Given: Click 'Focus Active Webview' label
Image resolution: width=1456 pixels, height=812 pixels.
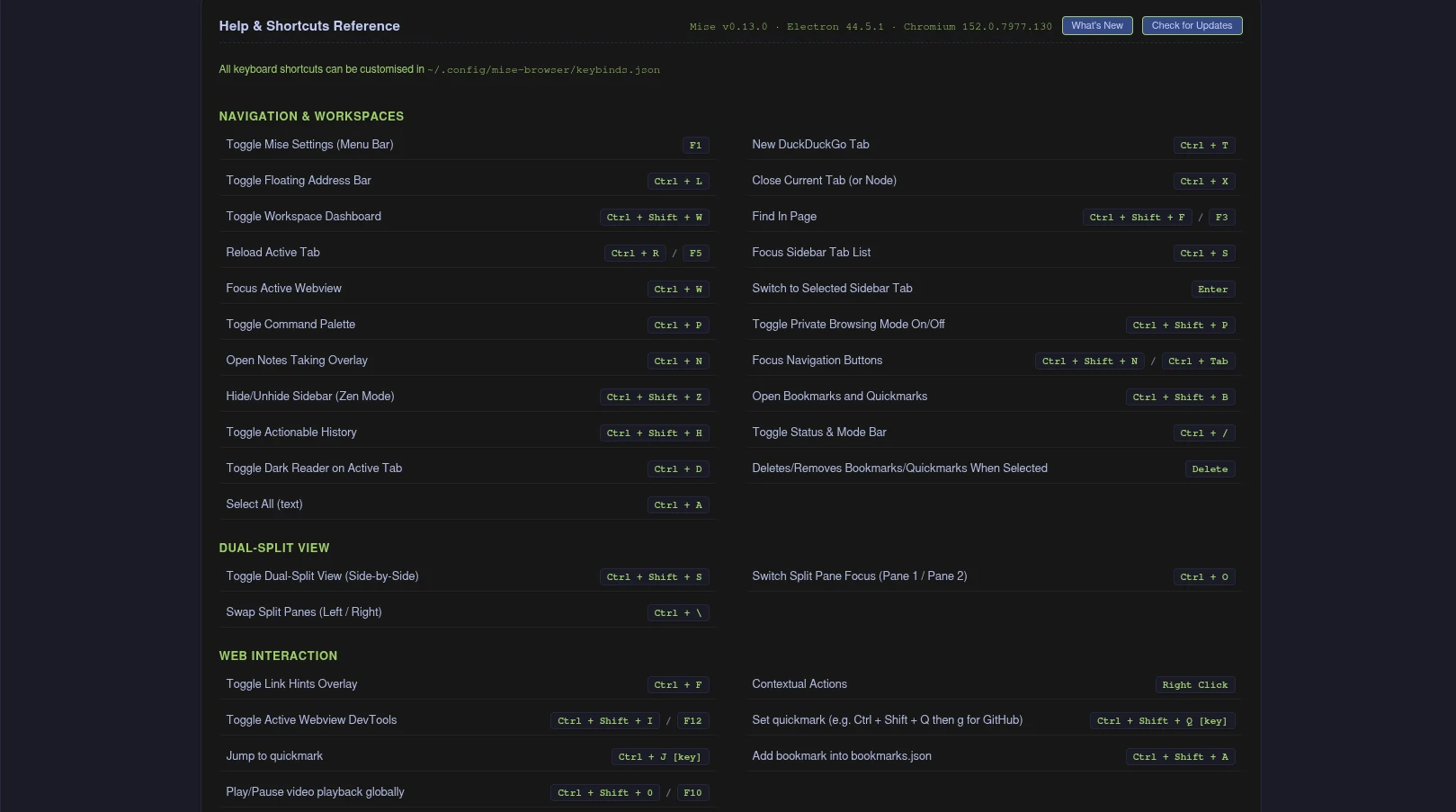Looking at the screenshot, I should 284,289.
